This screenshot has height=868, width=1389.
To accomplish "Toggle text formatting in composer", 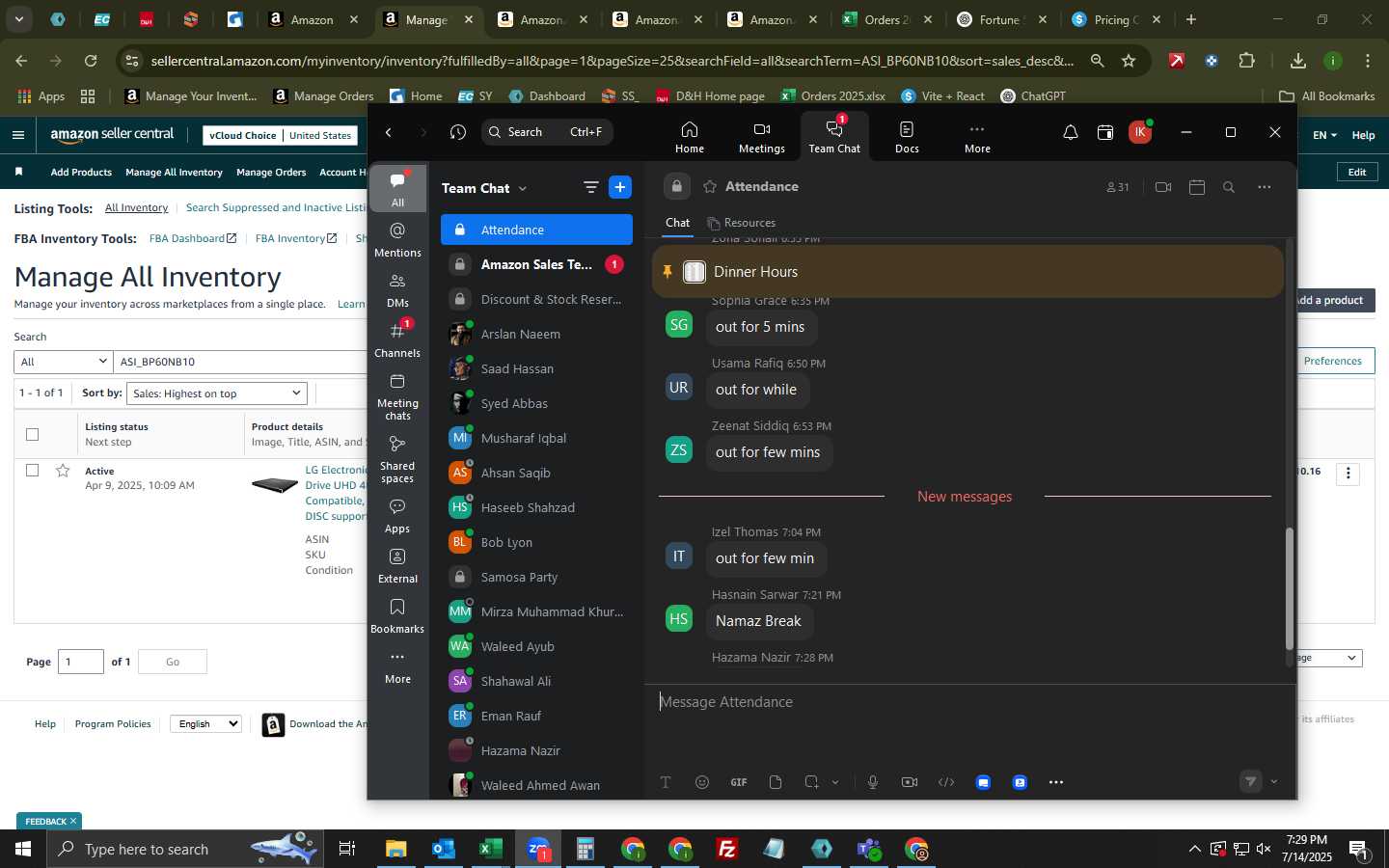I will (666, 782).
